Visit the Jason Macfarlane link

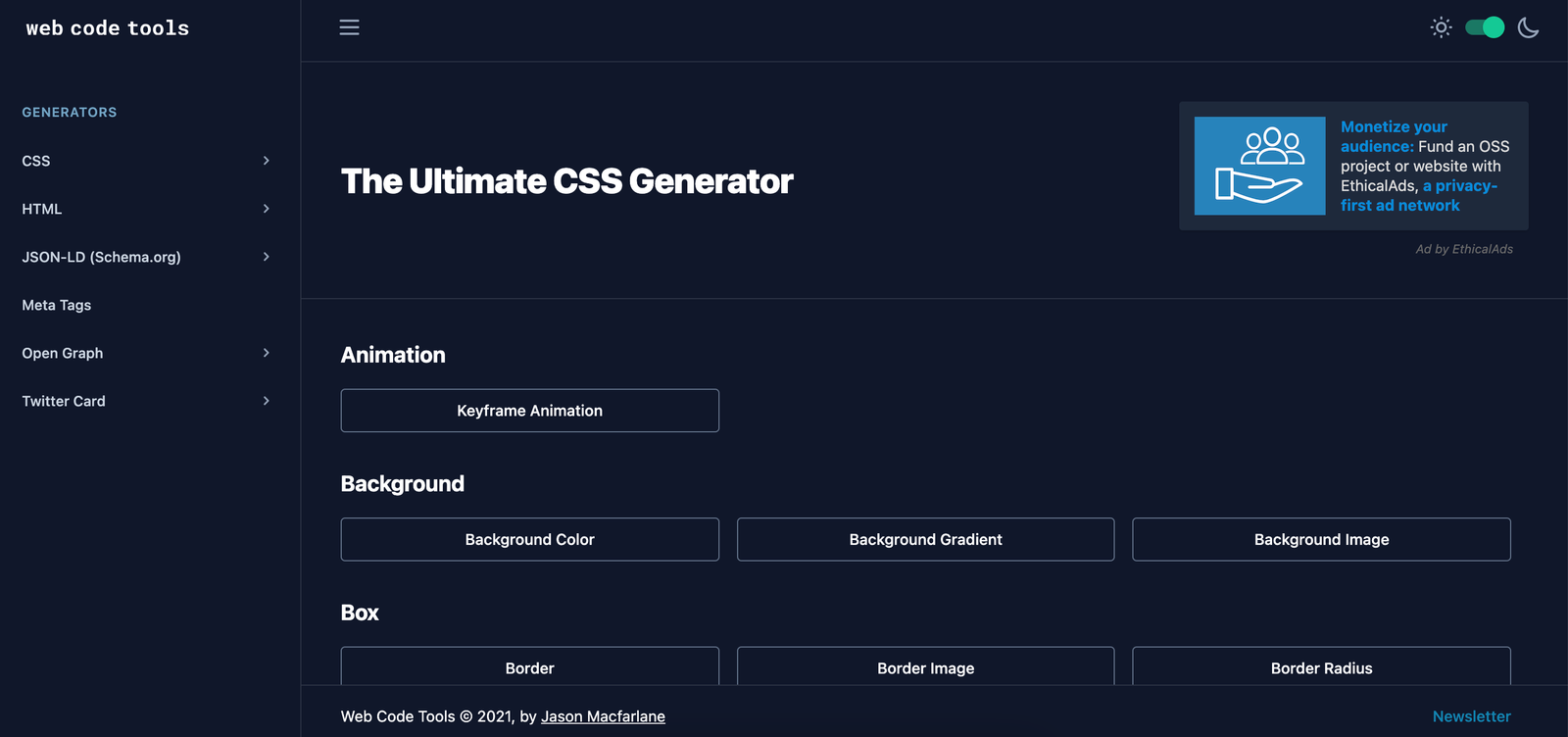[x=603, y=716]
